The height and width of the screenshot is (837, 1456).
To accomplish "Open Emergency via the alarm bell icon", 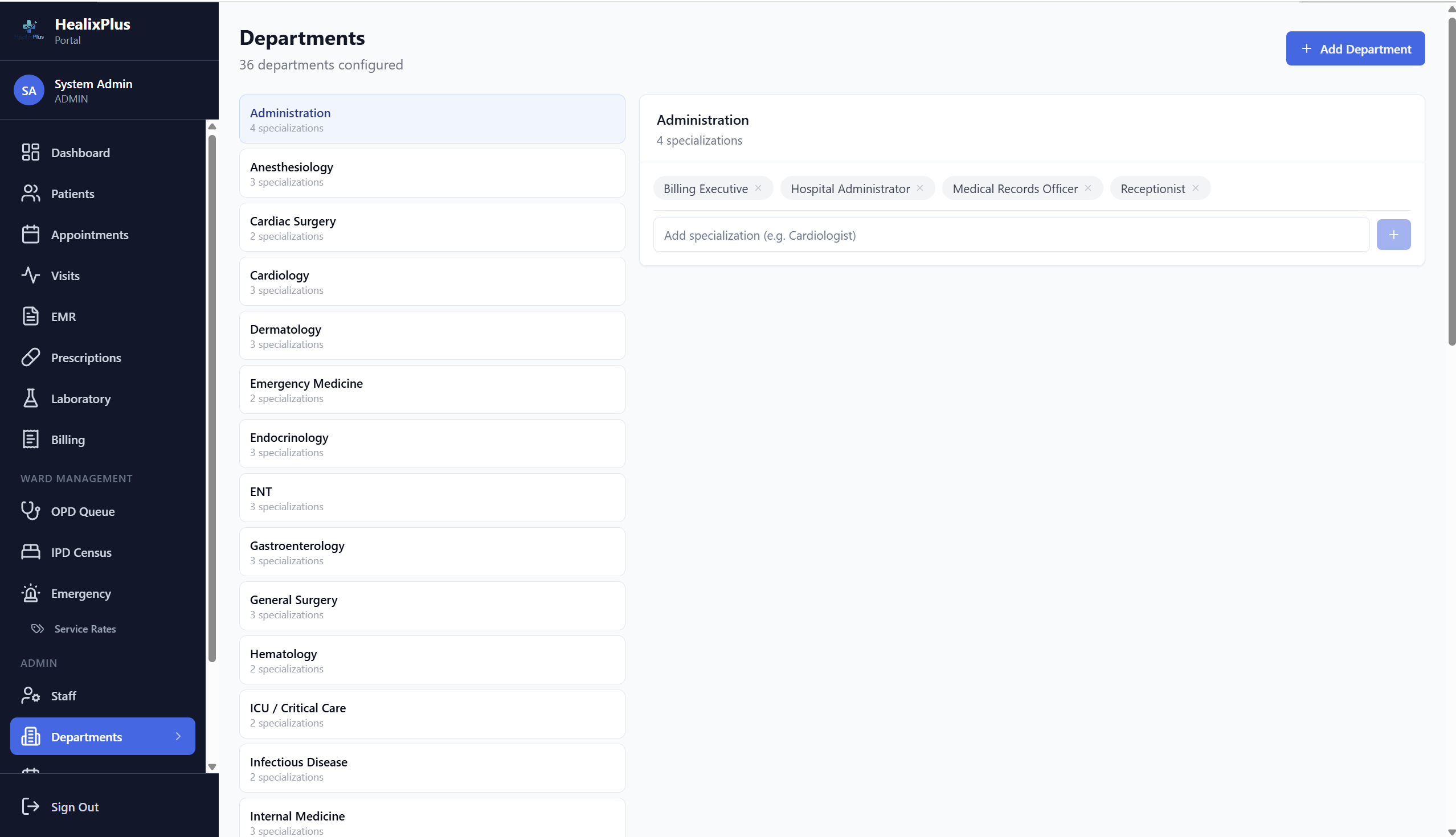I will 31,593.
